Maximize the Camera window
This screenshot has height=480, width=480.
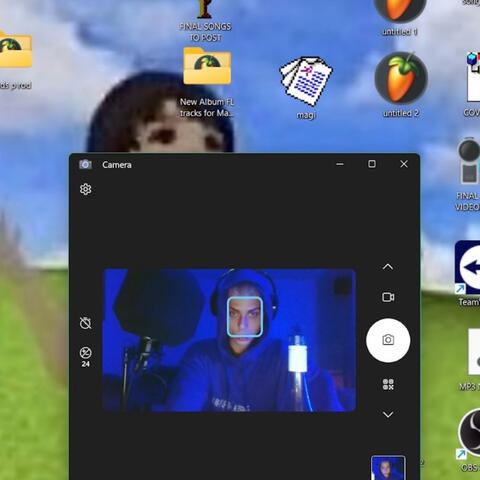click(372, 164)
